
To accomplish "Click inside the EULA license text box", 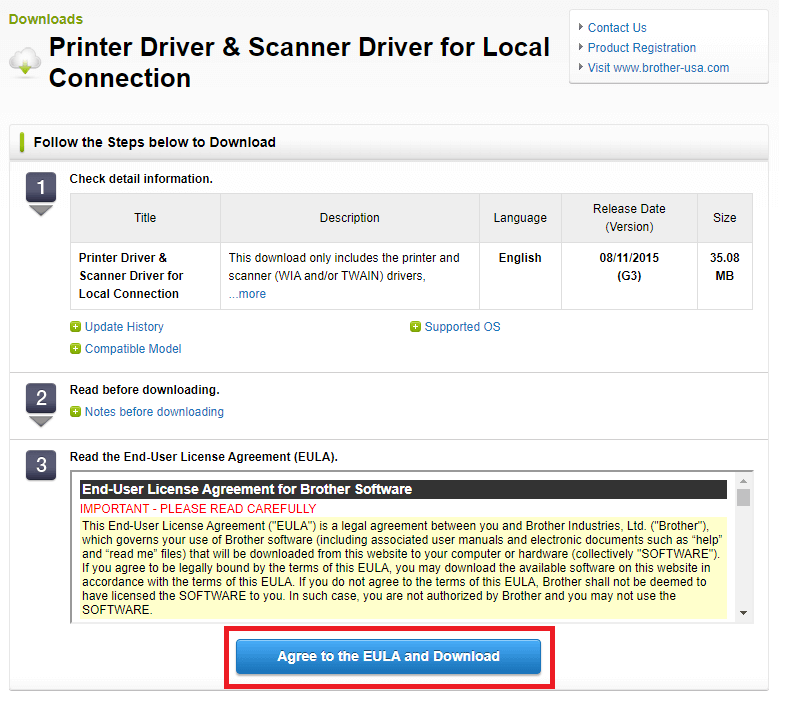I will [400, 560].
